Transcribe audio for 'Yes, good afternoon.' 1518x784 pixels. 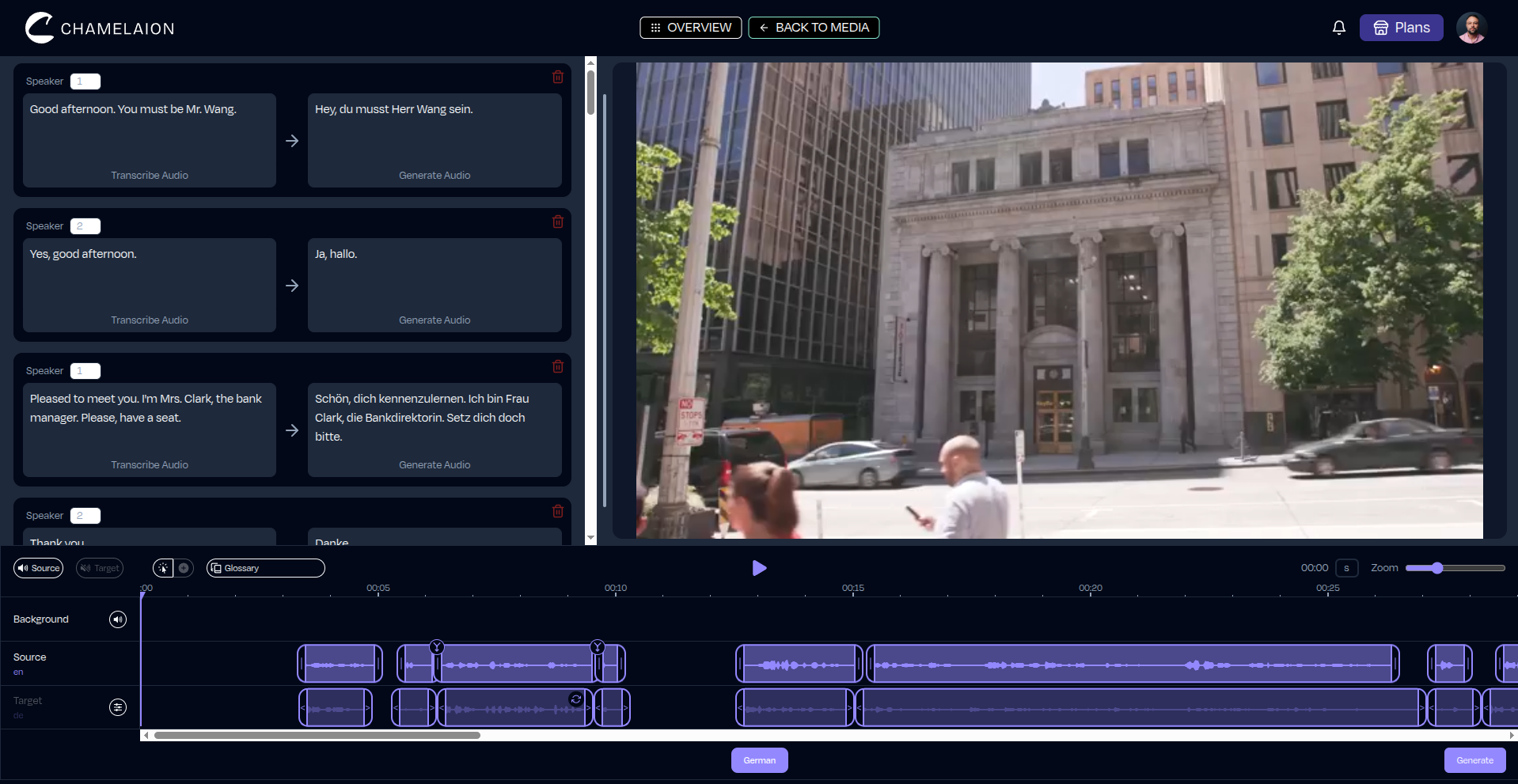150,320
